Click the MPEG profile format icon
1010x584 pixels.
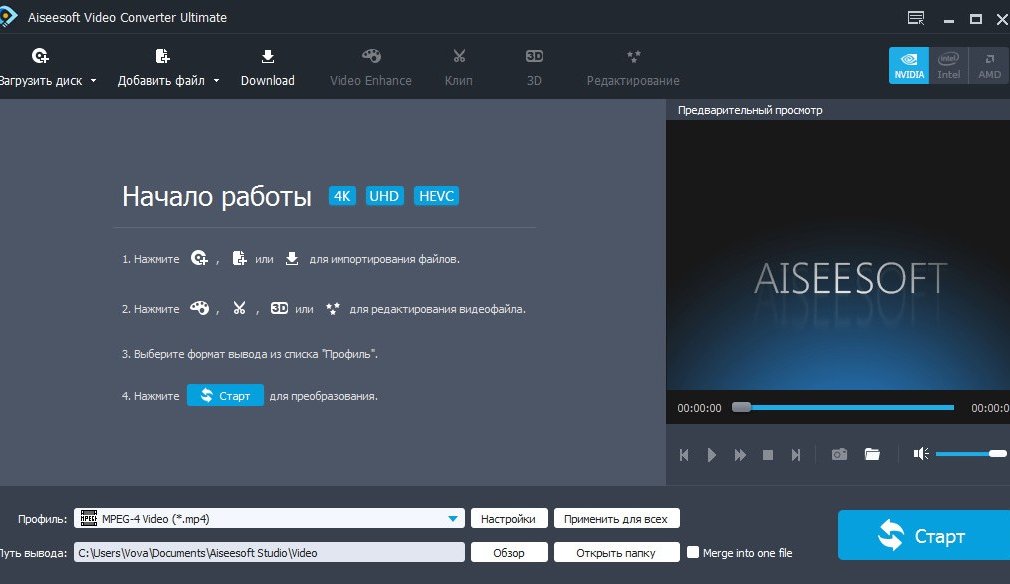89,518
